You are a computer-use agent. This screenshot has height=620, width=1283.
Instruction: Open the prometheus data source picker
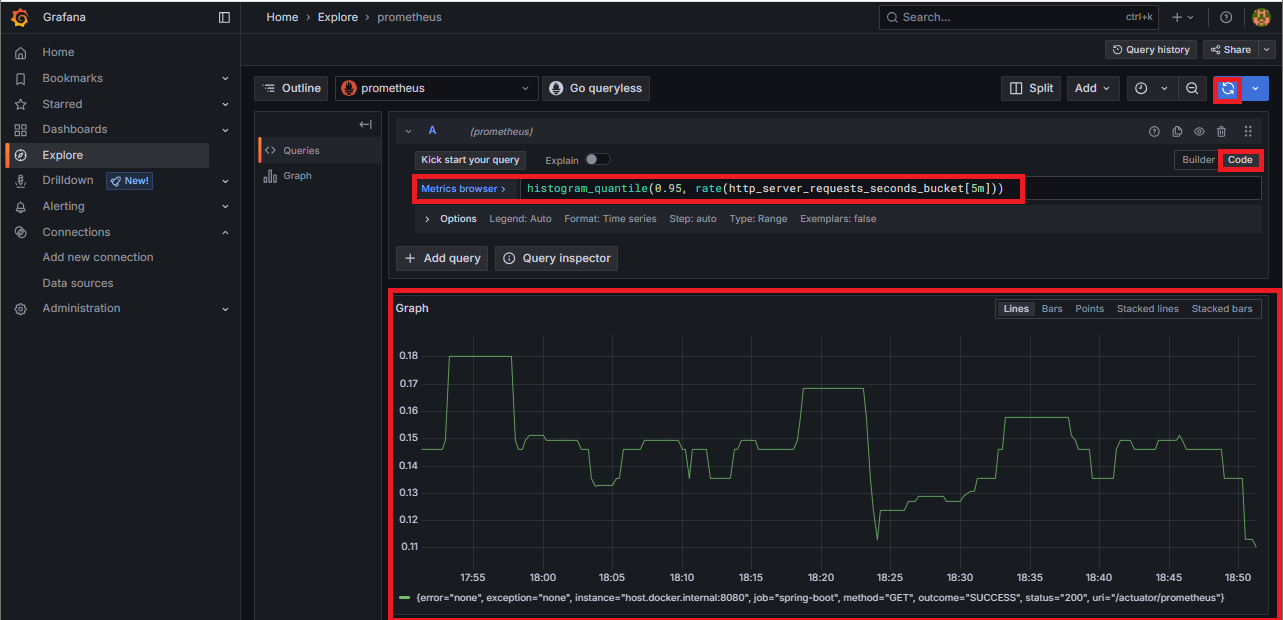pos(437,88)
